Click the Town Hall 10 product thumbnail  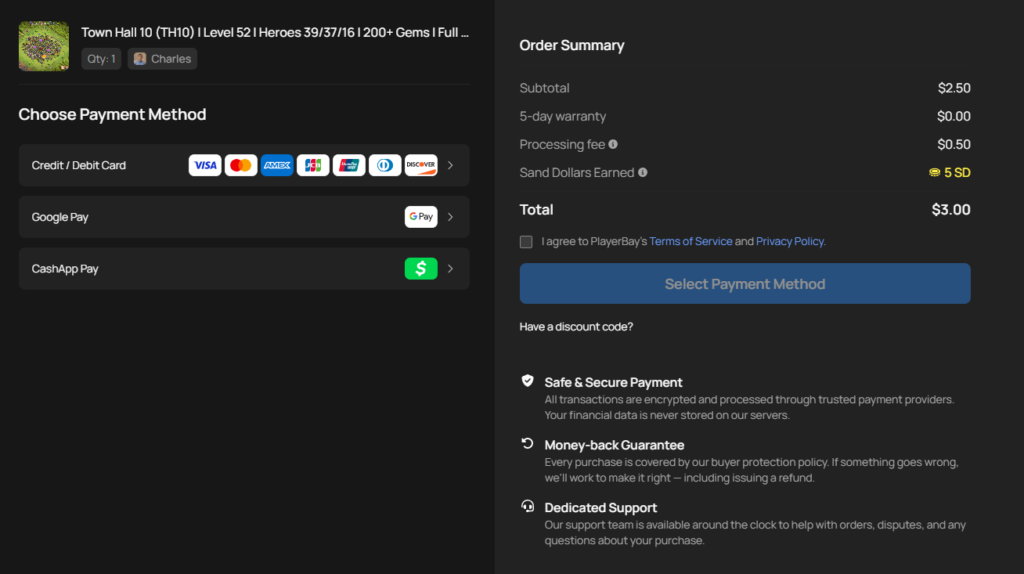coord(44,46)
